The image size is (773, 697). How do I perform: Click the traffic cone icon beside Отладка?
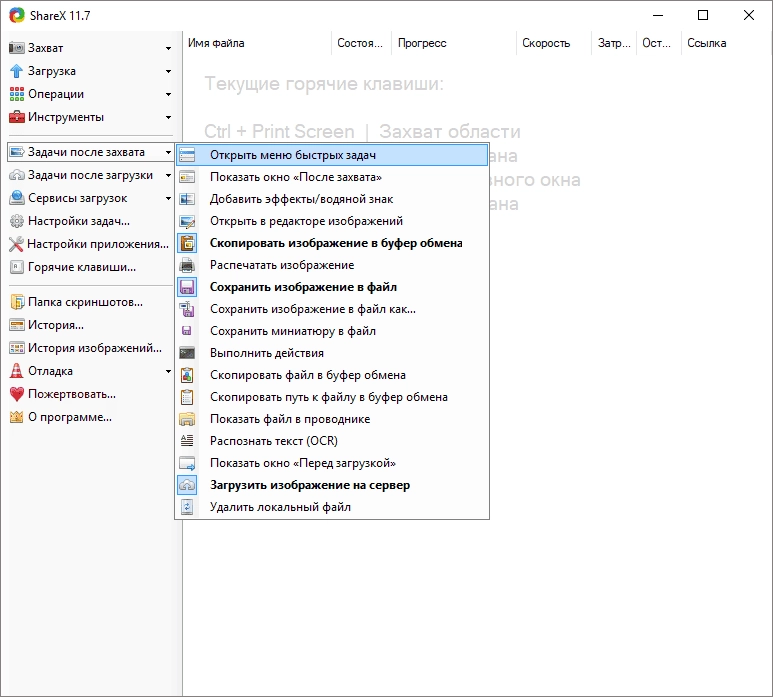[x=17, y=371]
